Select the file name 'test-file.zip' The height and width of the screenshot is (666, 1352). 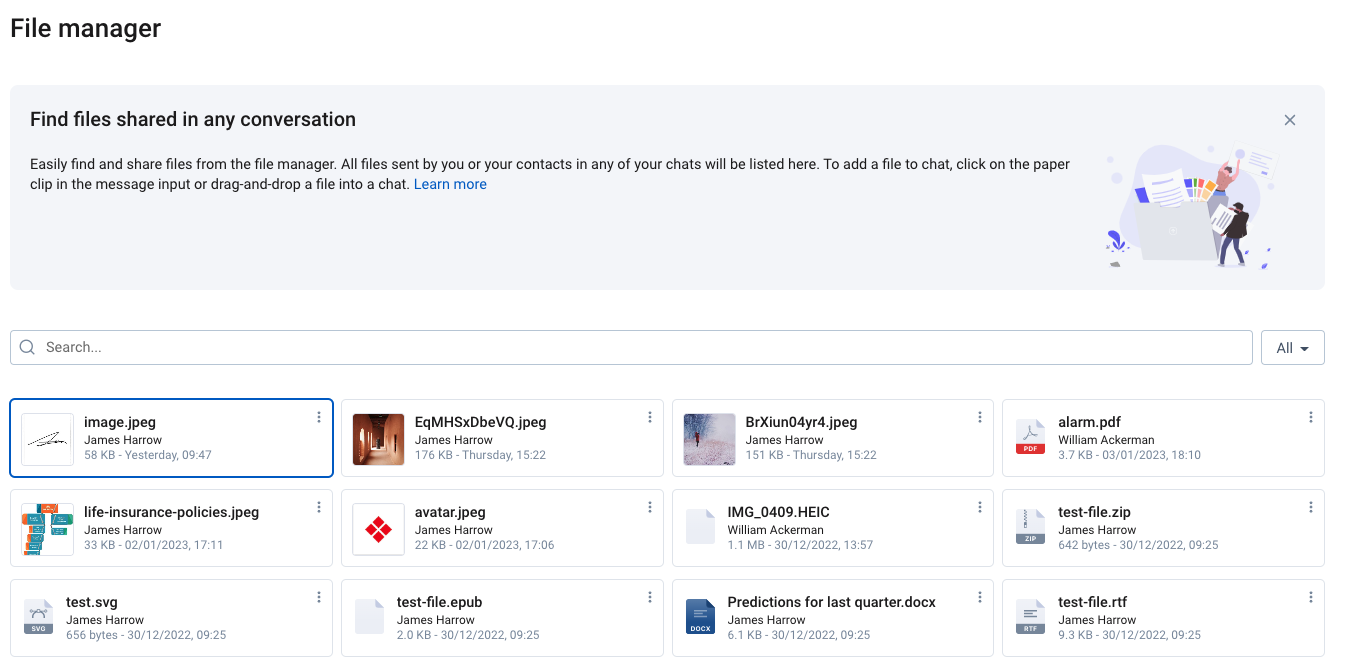(1095, 512)
